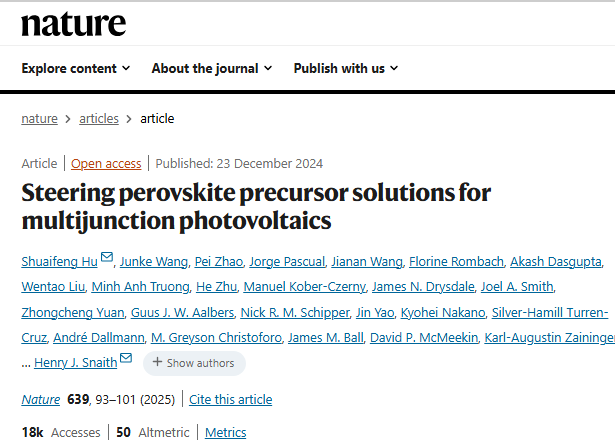Screen dimensions: 615x445
Task: Click the Open access link
Action: click(x=106, y=163)
